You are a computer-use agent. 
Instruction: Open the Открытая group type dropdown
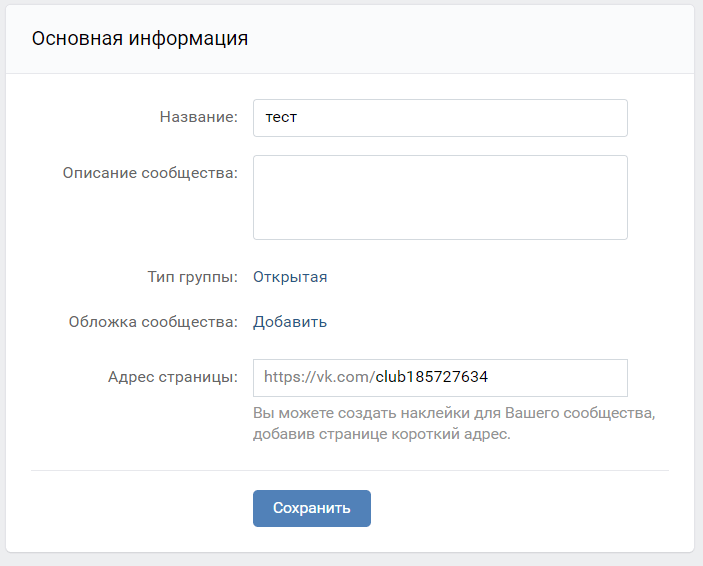(x=290, y=277)
